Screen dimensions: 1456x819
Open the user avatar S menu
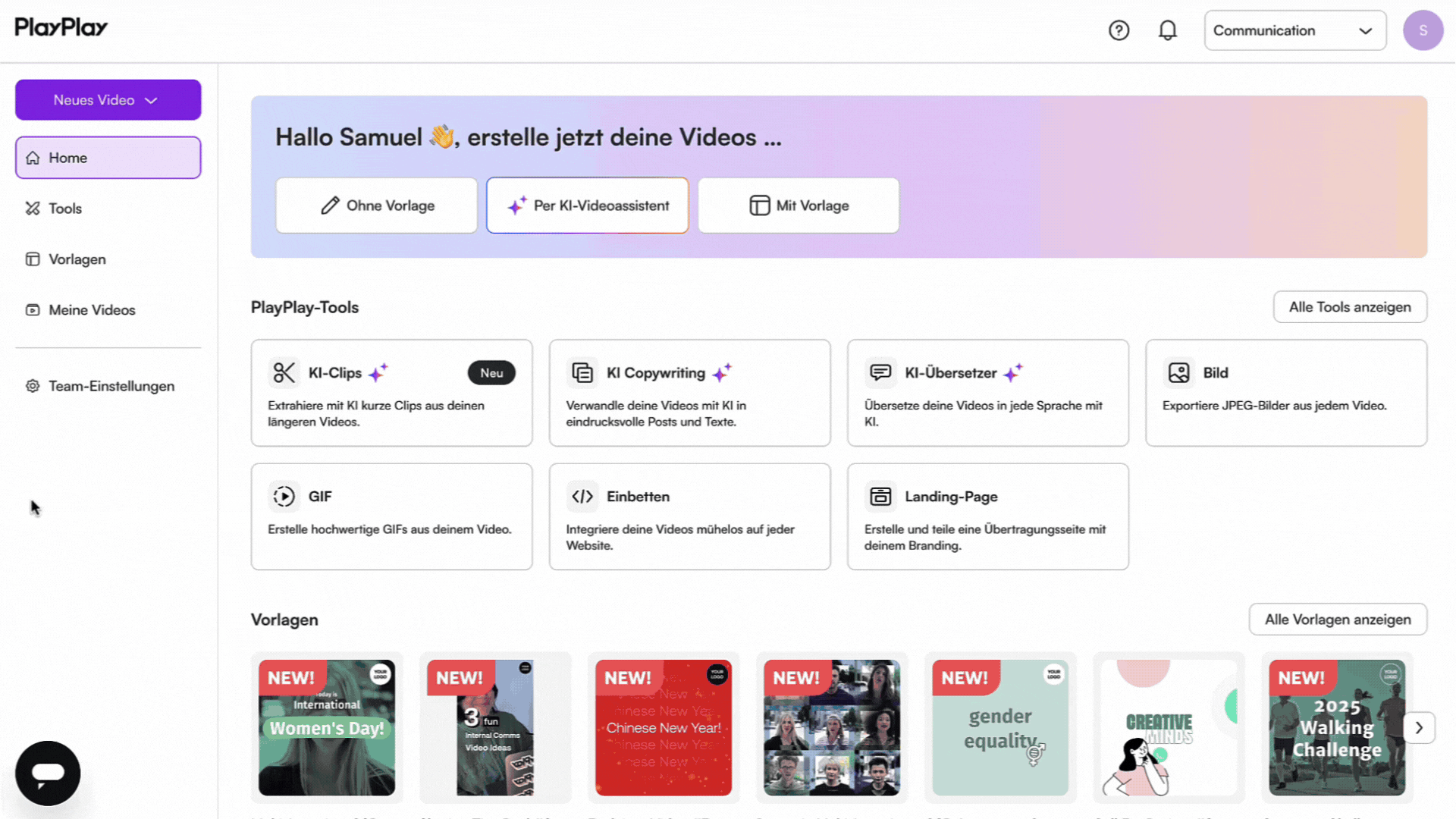coord(1423,30)
